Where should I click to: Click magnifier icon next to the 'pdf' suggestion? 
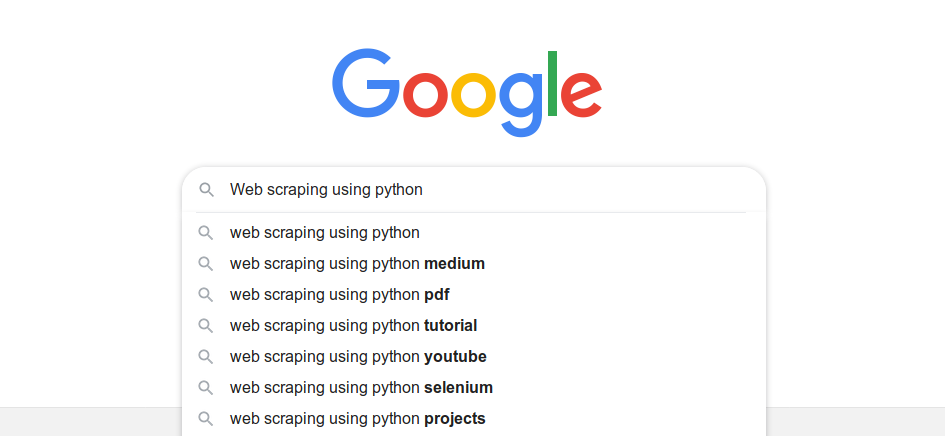[x=206, y=295]
